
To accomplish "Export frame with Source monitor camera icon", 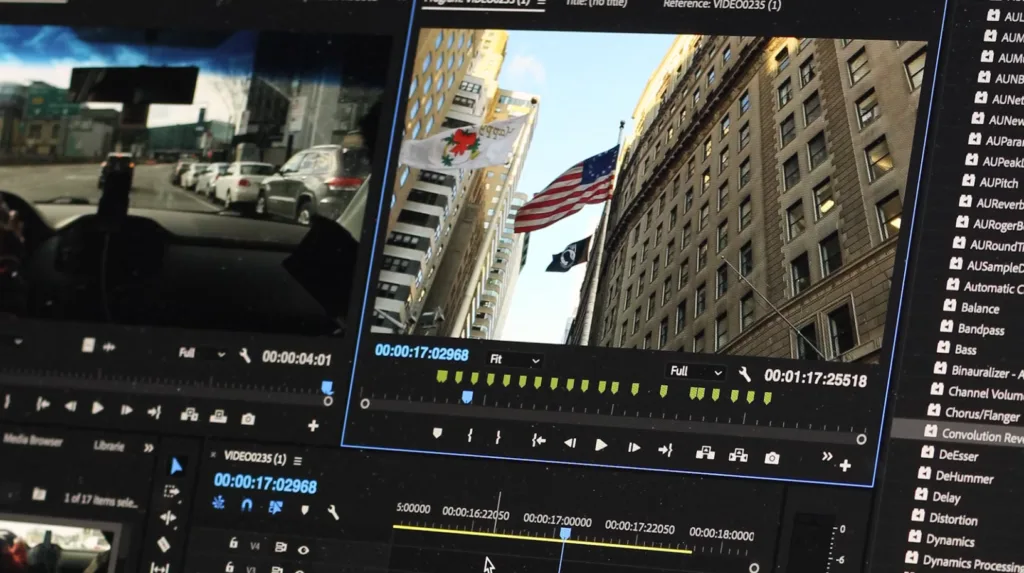I will (x=248, y=419).
